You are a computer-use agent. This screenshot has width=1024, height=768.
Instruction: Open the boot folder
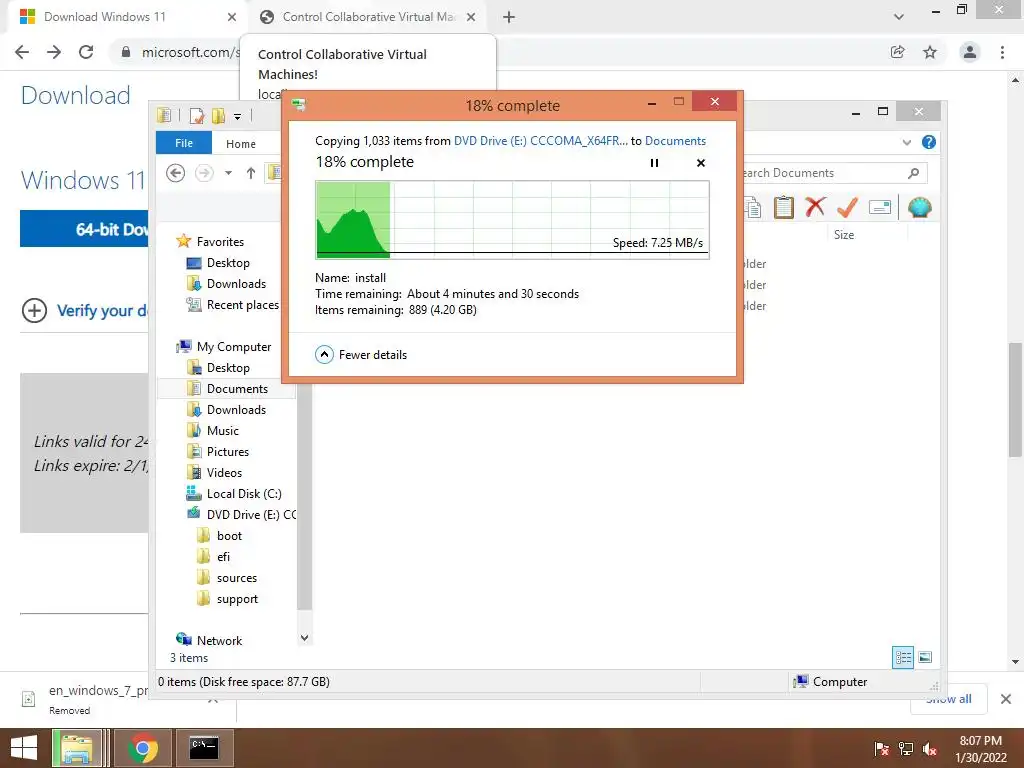pyautogui.click(x=229, y=536)
